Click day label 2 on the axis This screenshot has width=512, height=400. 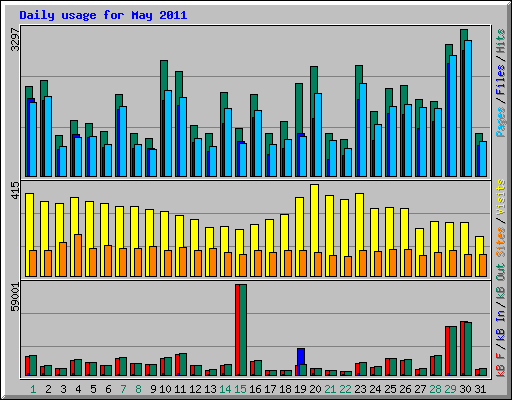pos(48,389)
